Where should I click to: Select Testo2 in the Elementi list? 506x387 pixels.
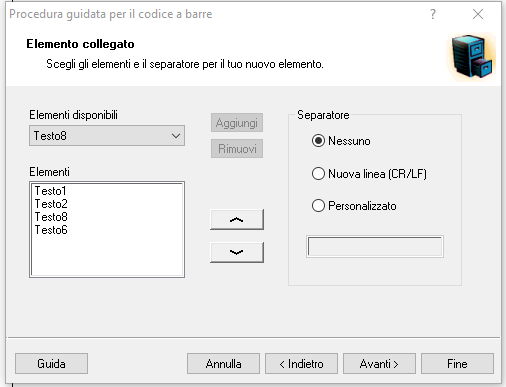pyautogui.click(x=51, y=204)
